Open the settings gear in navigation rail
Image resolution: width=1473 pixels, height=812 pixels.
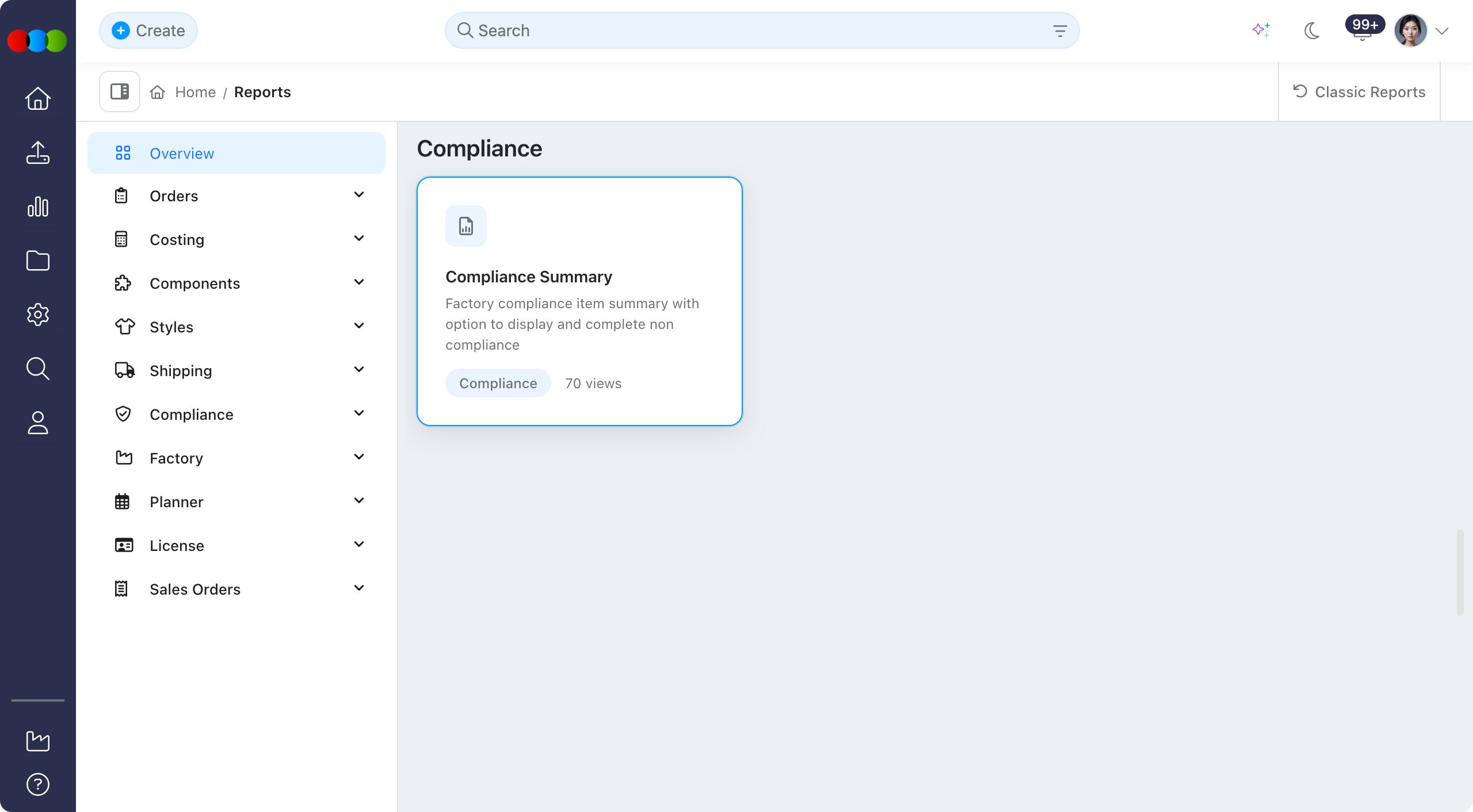point(38,315)
